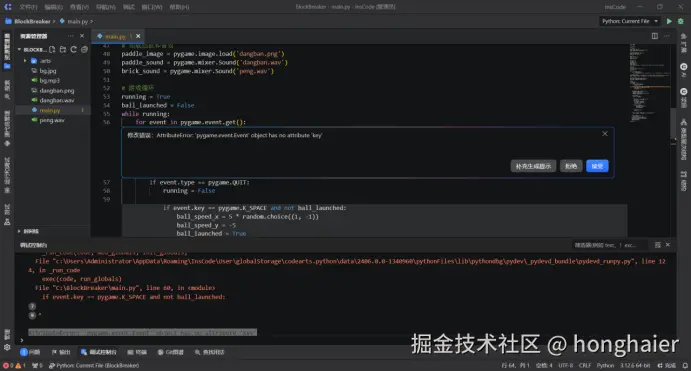This screenshot has height=371, width=692.
Task: Run the program with the green play icon
Action: (669, 21)
